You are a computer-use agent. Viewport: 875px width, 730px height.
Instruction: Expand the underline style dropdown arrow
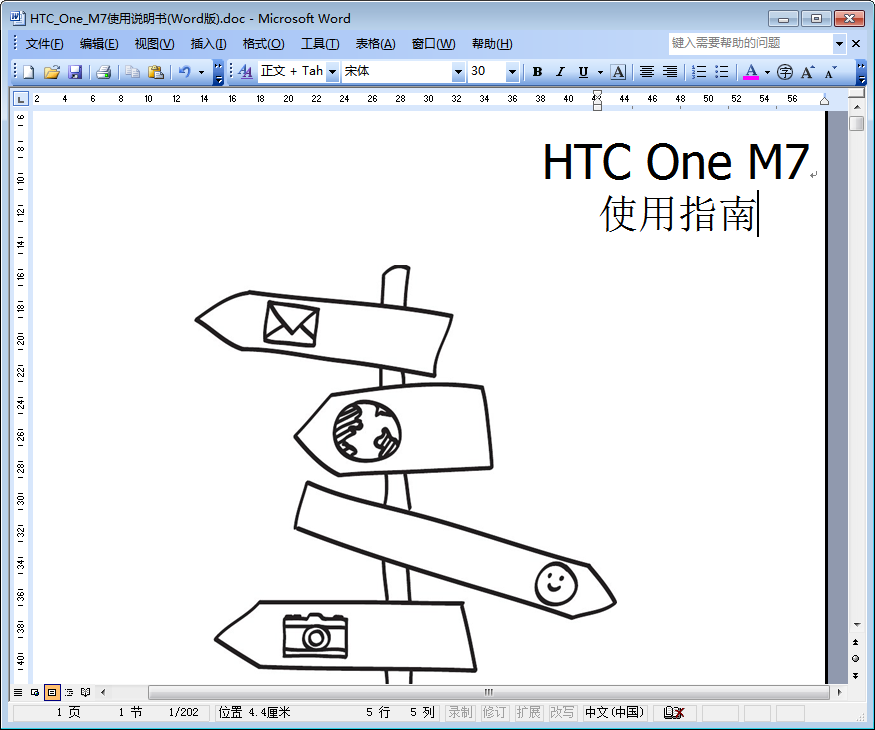coord(600,72)
